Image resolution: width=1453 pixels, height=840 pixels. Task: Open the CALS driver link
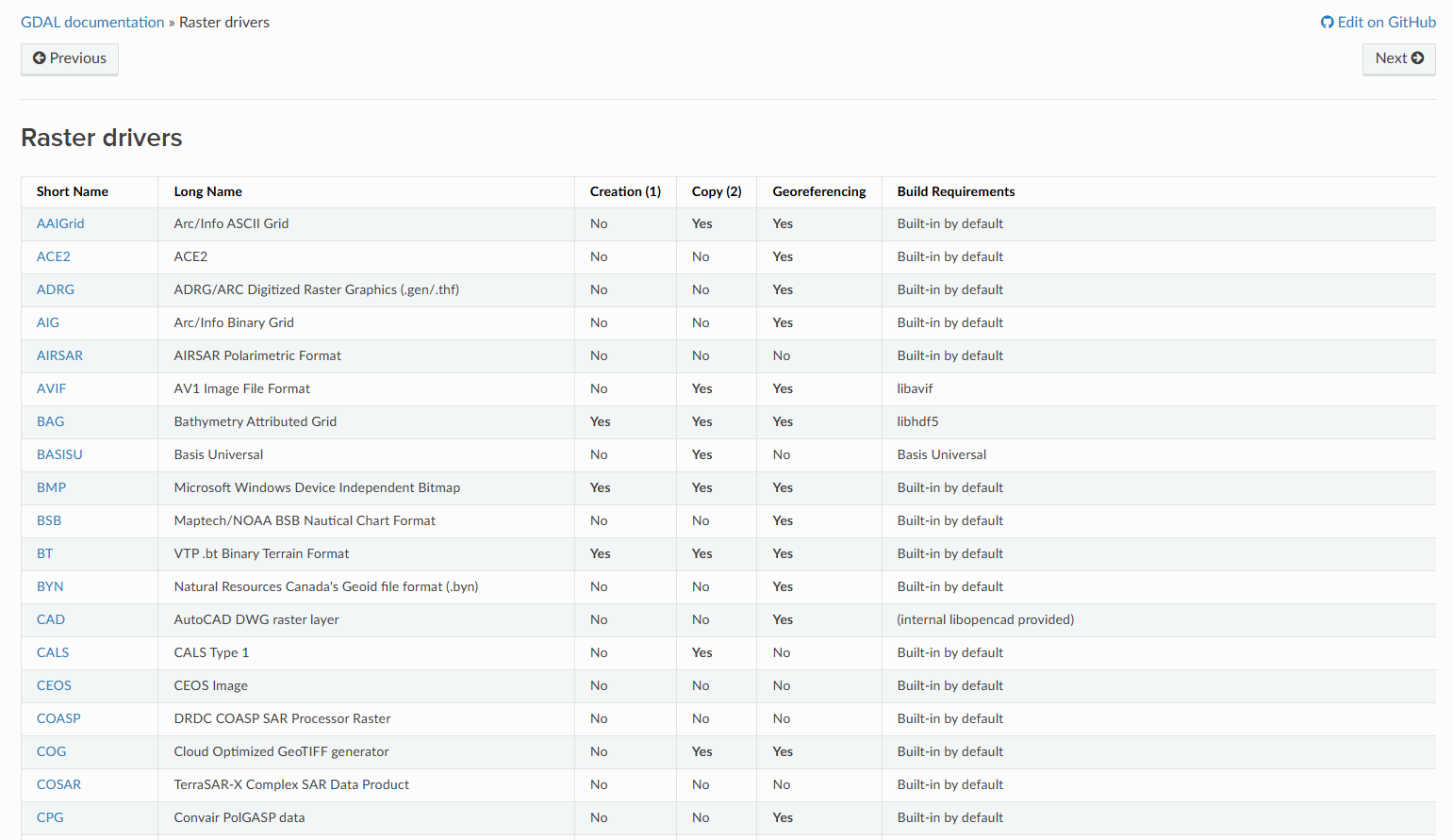coord(53,652)
